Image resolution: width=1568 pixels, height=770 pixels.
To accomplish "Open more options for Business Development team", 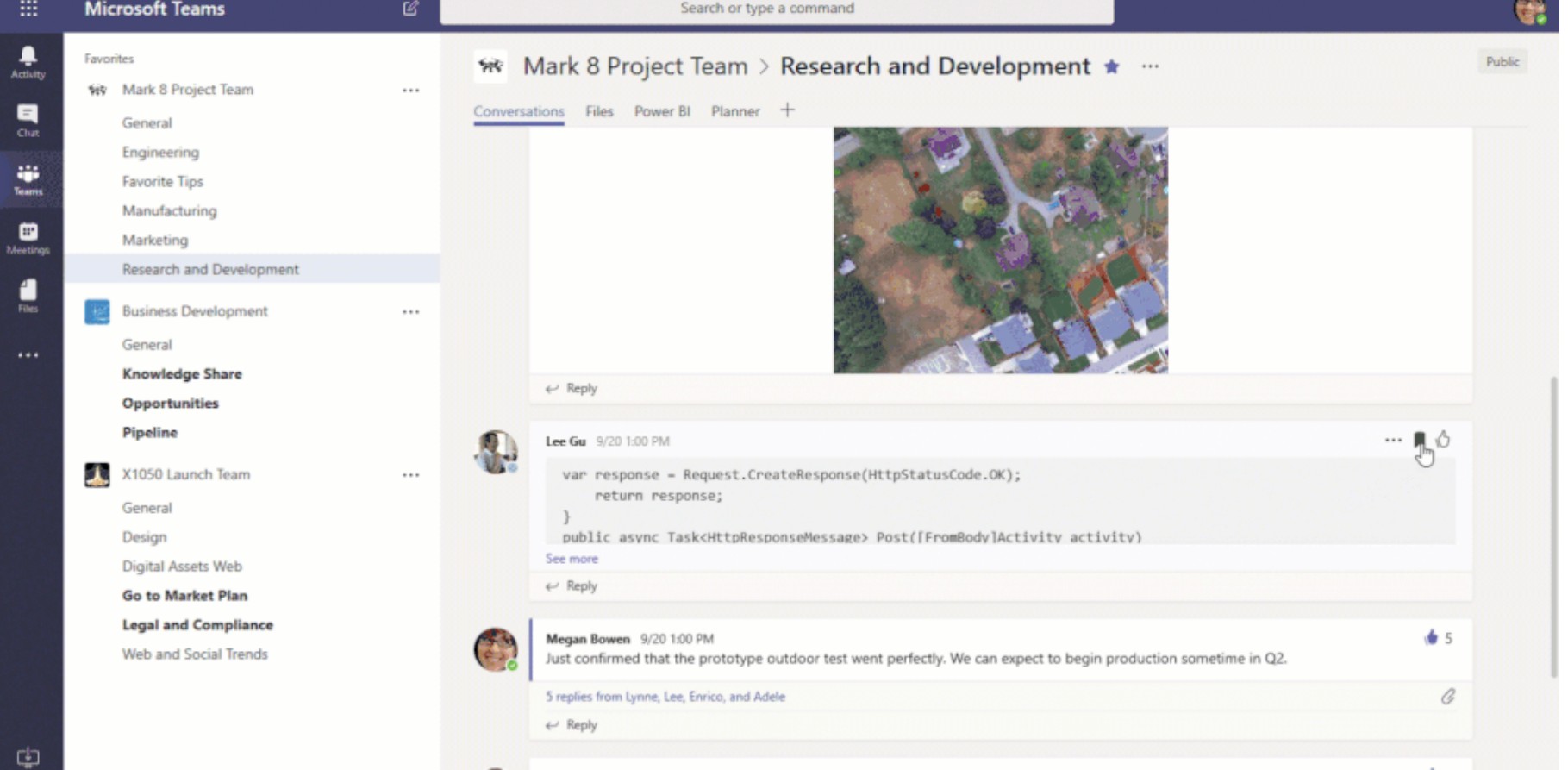I will pyautogui.click(x=410, y=311).
